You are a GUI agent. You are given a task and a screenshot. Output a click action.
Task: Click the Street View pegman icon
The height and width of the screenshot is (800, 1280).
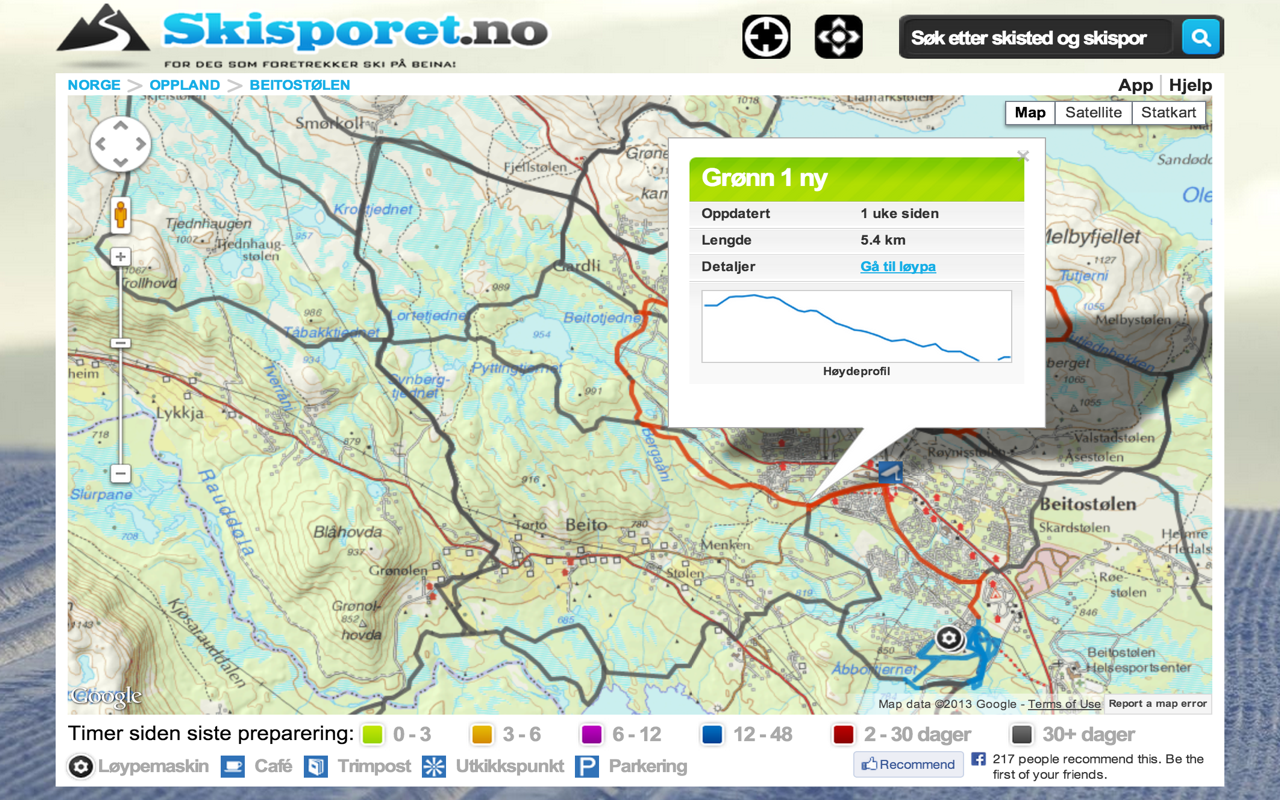(x=121, y=215)
